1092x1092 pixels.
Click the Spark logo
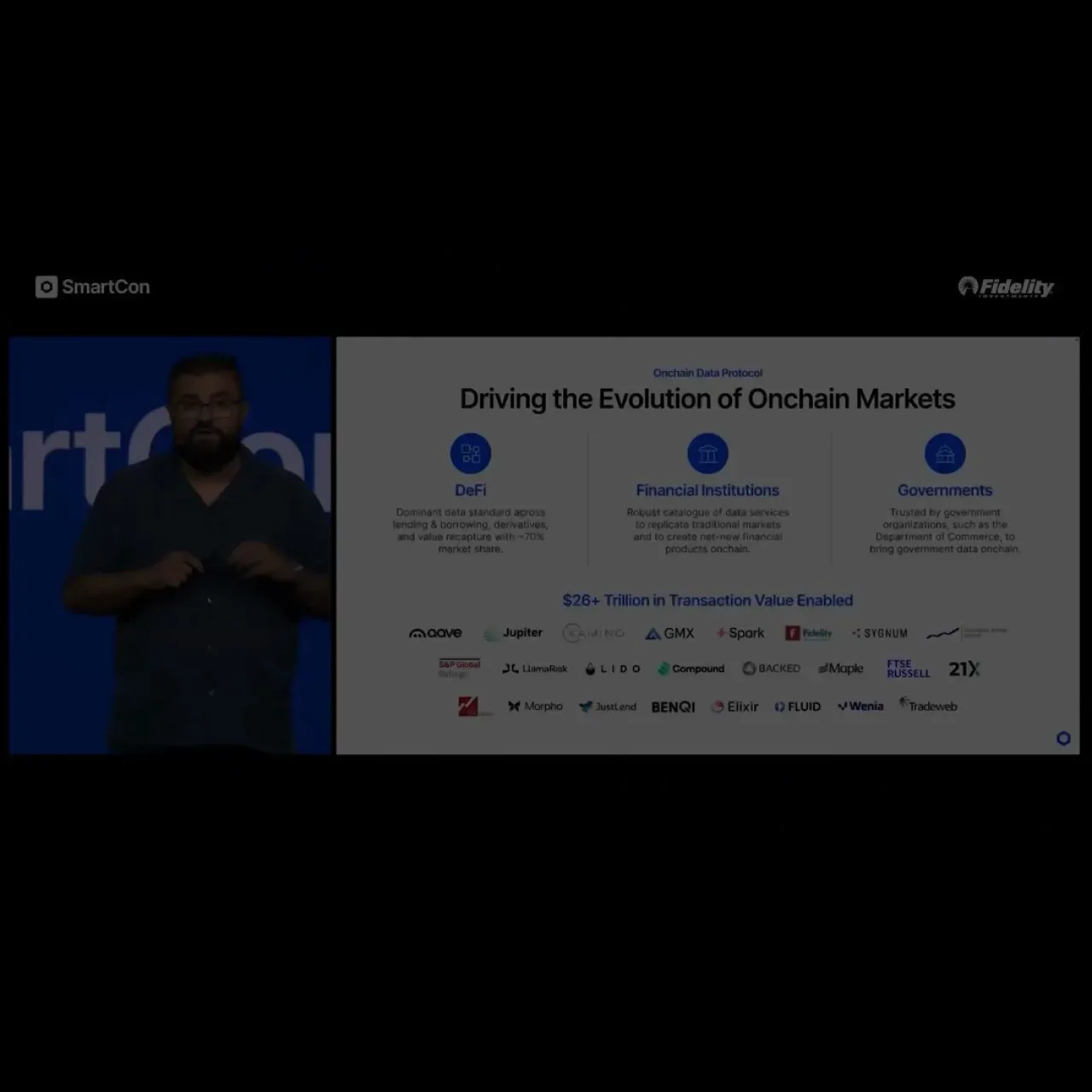tap(740, 633)
